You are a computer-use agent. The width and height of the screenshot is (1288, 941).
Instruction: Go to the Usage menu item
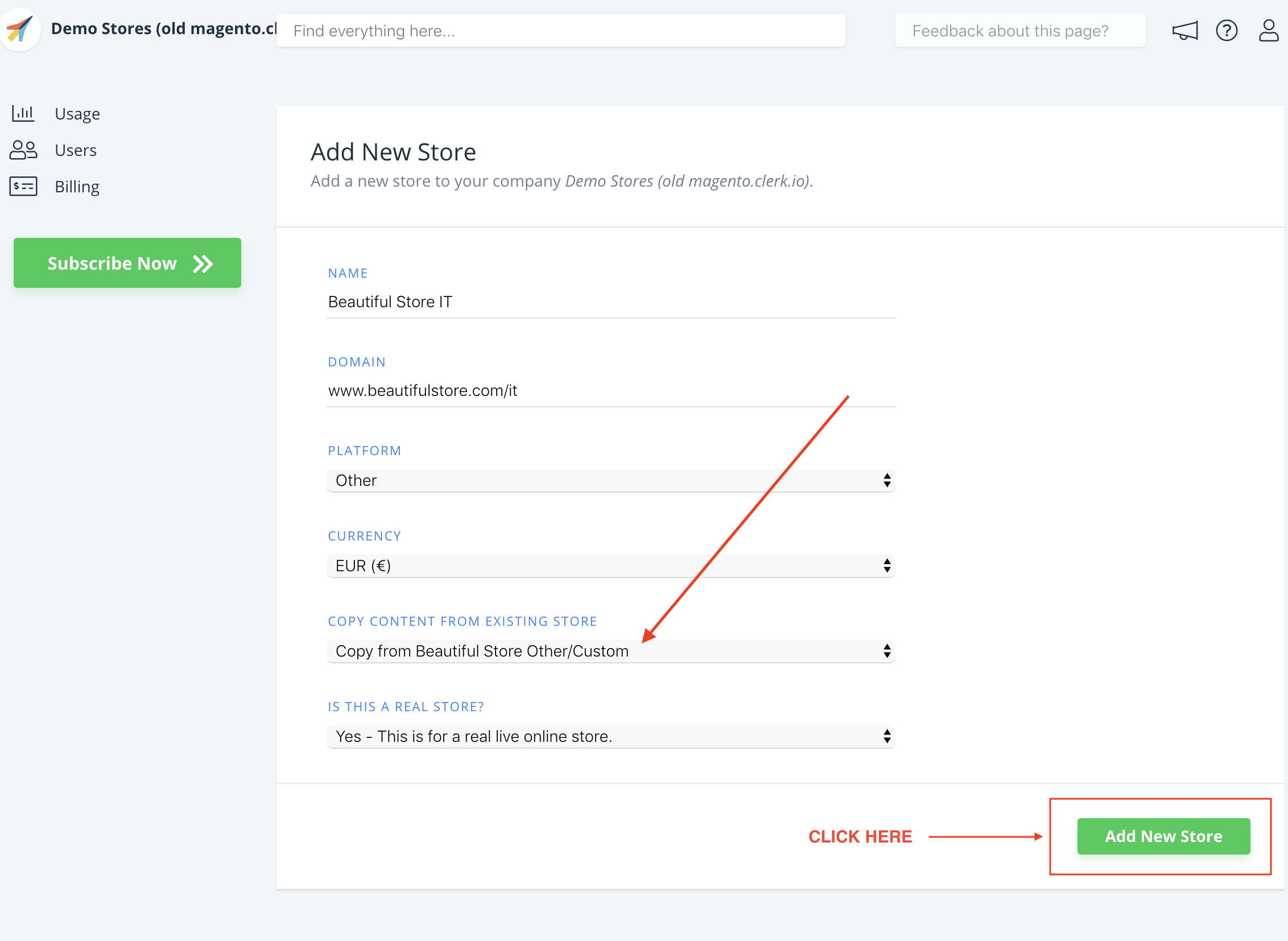[77, 114]
